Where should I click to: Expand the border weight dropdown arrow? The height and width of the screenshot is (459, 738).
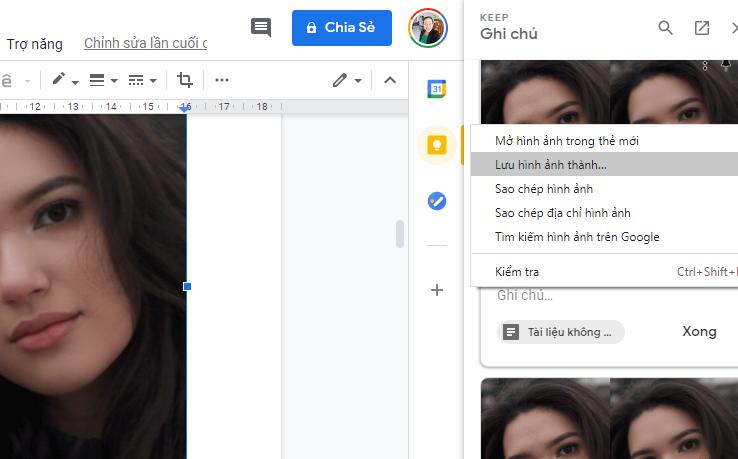point(114,81)
